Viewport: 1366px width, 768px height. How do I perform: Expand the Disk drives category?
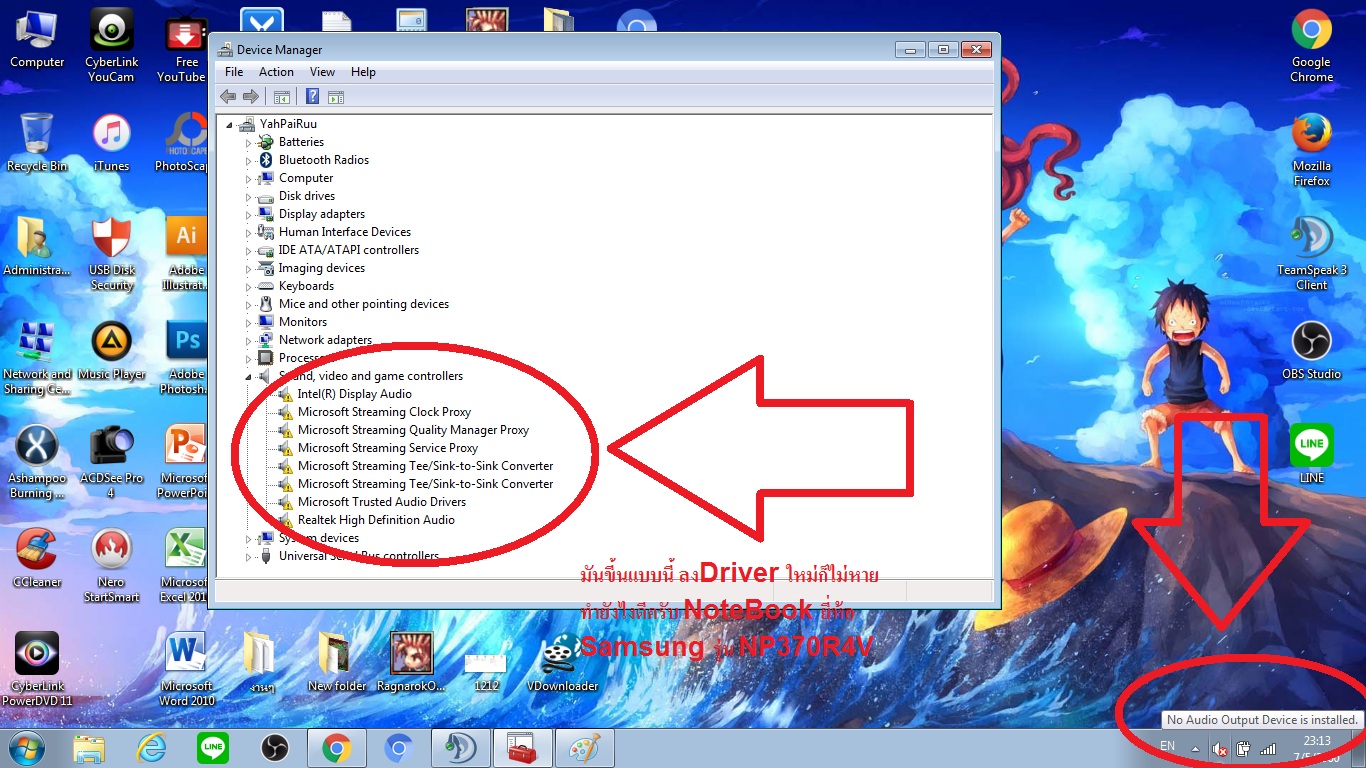pyautogui.click(x=249, y=196)
